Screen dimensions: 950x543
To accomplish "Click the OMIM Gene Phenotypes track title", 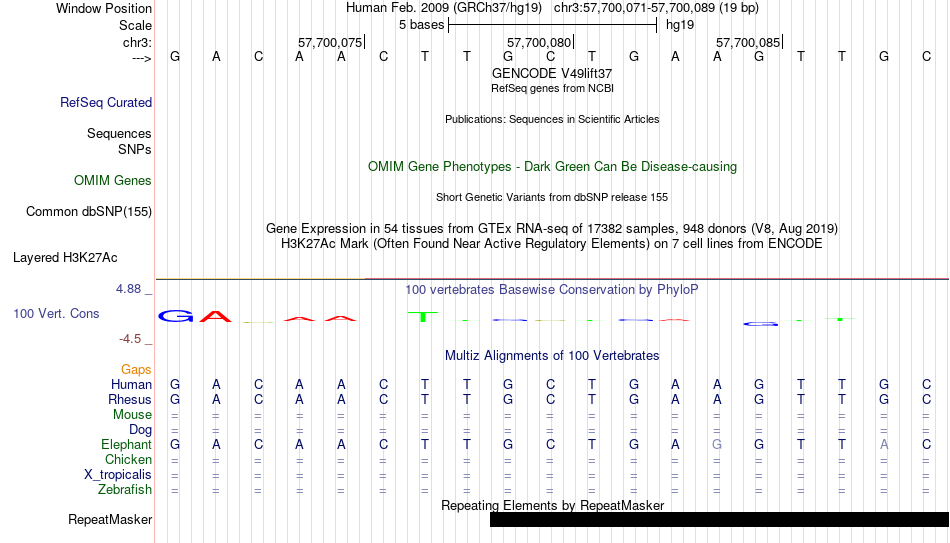I will (x=552, y=167).
